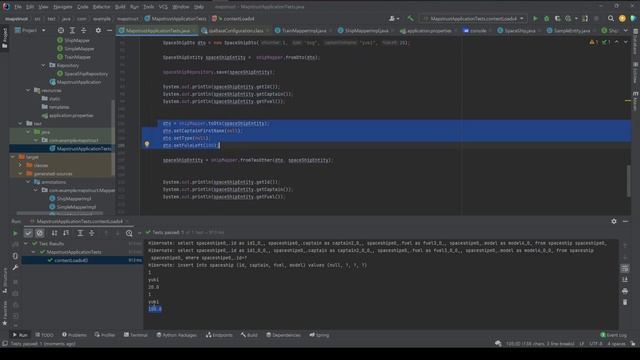Viewport: 640px width, 360px height.
Task: Open the Event Log
Action: point(613,335)
